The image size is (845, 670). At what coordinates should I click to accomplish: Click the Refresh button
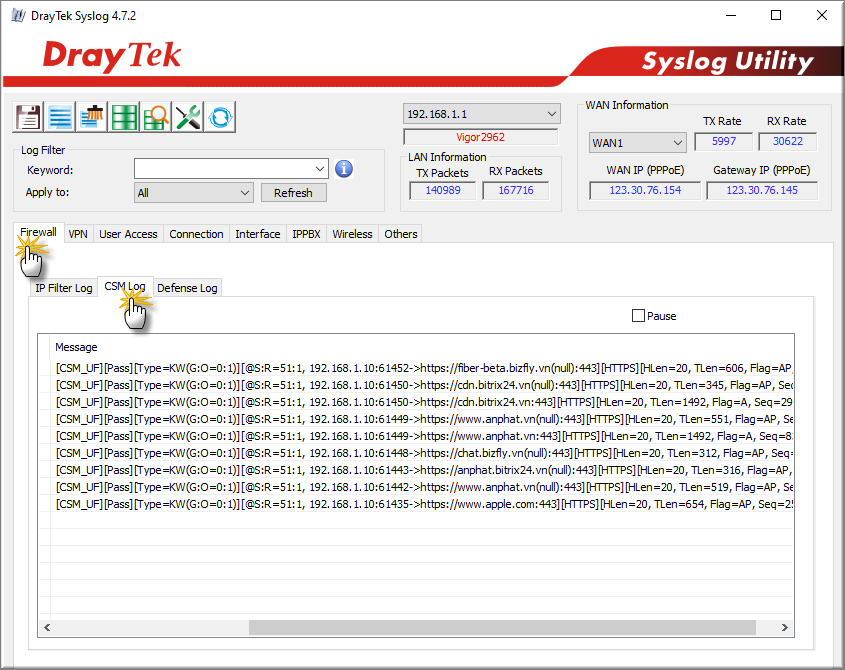[x=294, y=192]
